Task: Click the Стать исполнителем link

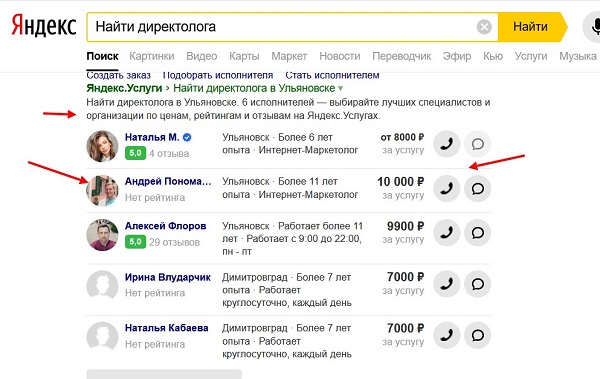Action: (332, 75)
